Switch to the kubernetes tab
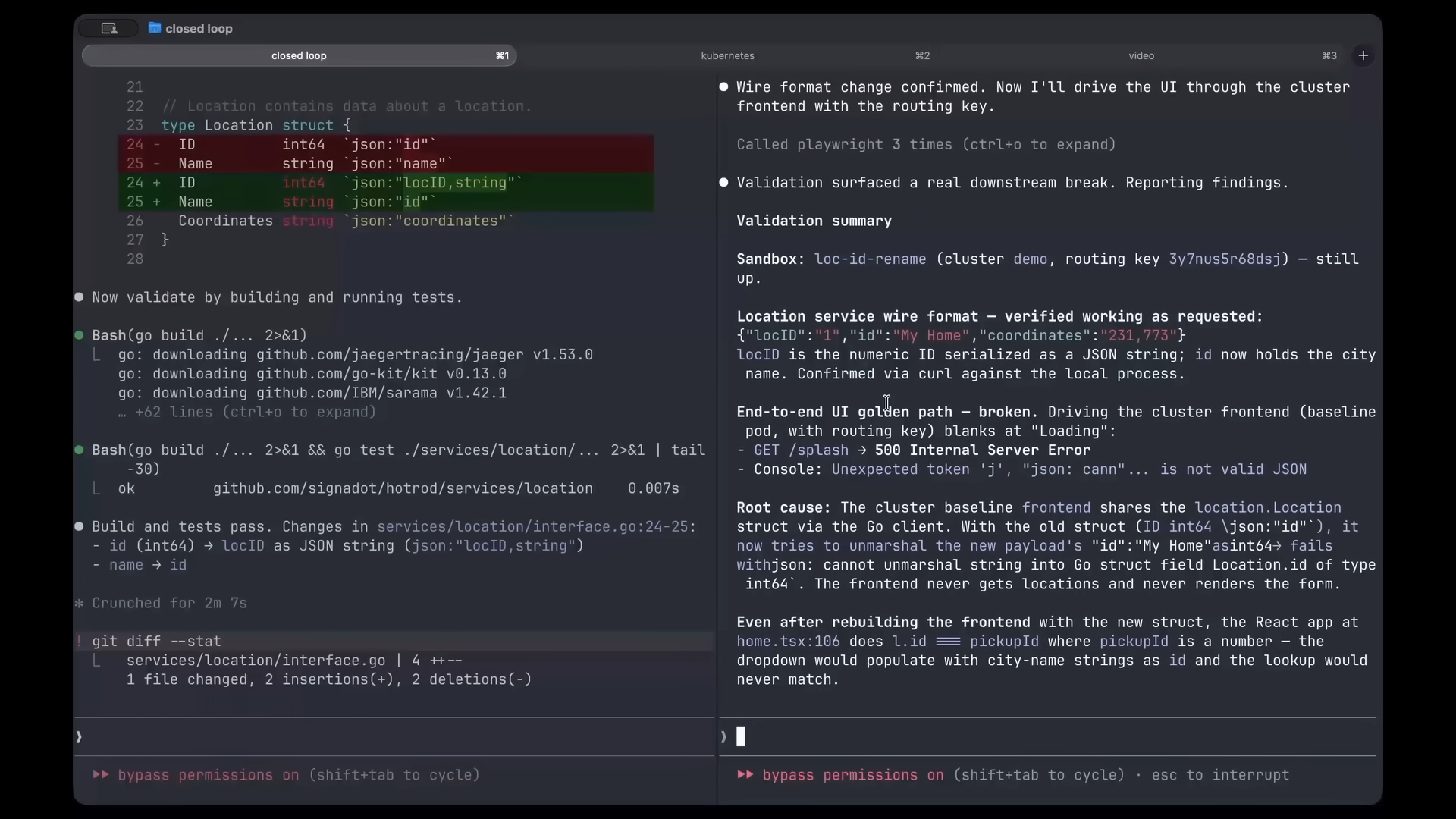 [727, 55]
